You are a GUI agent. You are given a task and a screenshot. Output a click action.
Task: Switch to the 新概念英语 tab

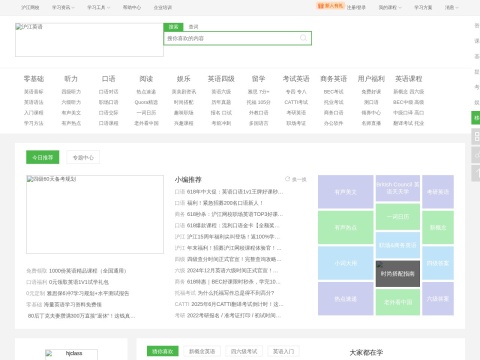point(202,351)
